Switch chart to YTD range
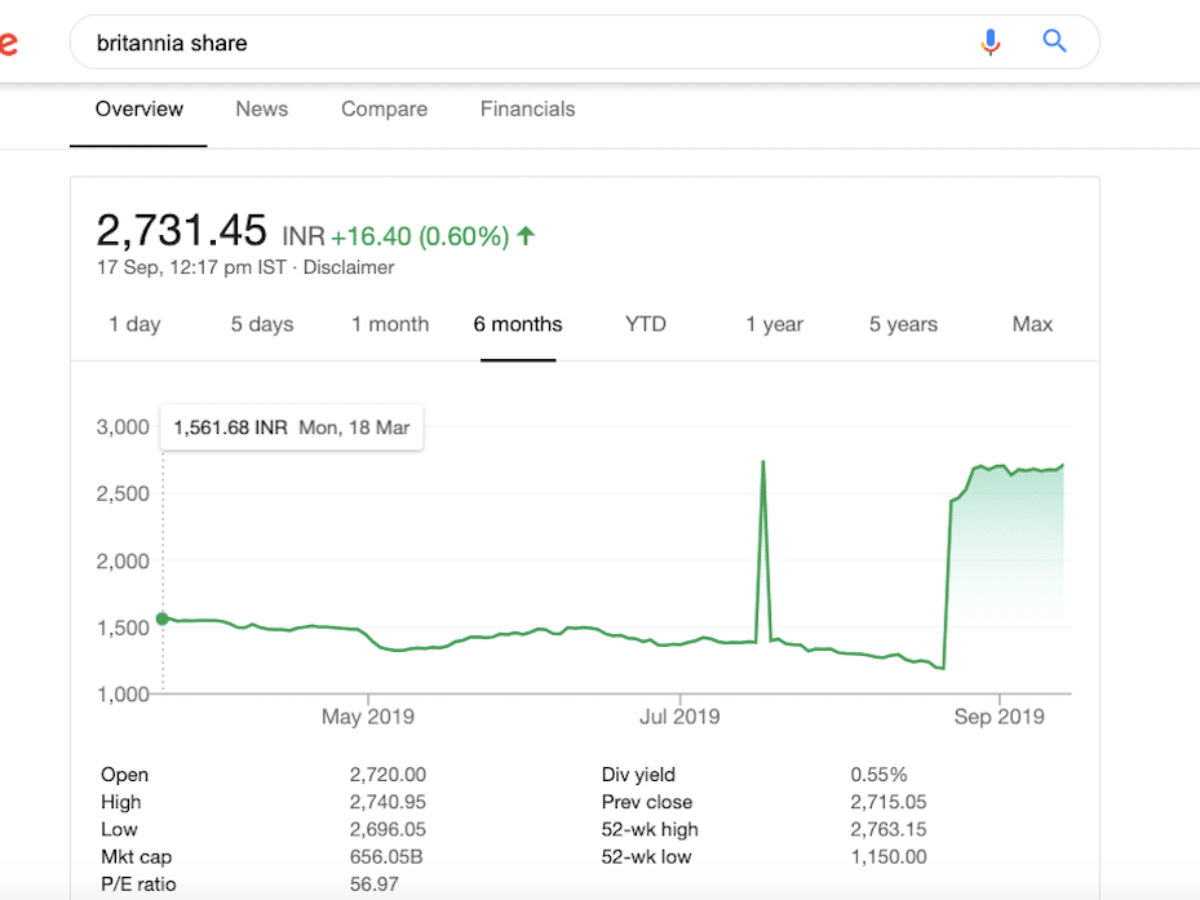Image resolution: width=1200 pixels, height=900 pixels. (x=645, y=324)
